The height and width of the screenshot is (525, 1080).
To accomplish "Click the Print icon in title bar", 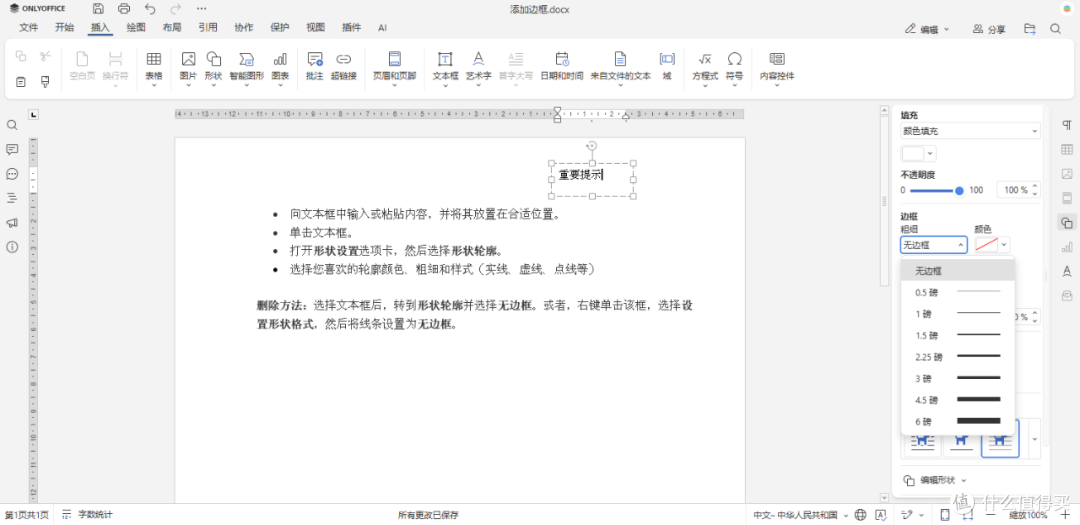I will [x=124, y=9].
